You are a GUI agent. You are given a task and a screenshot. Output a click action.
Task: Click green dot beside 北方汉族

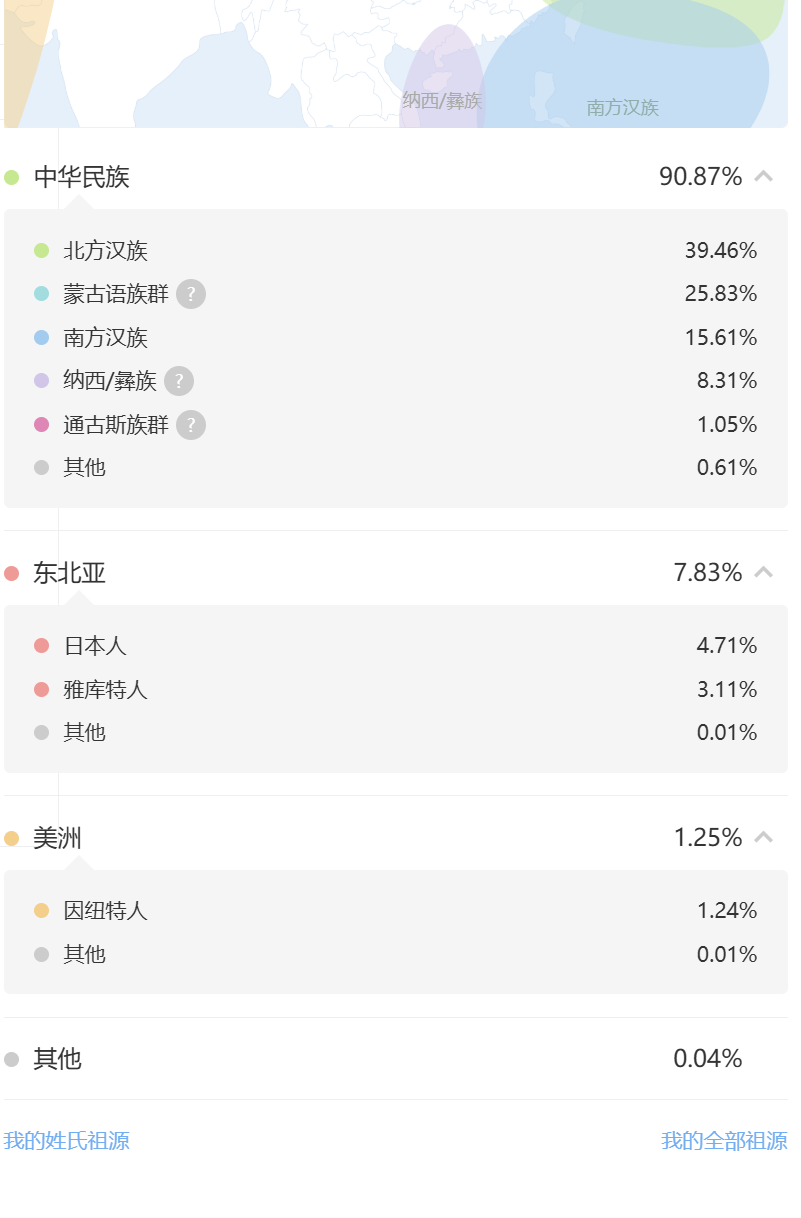point(41,251)
